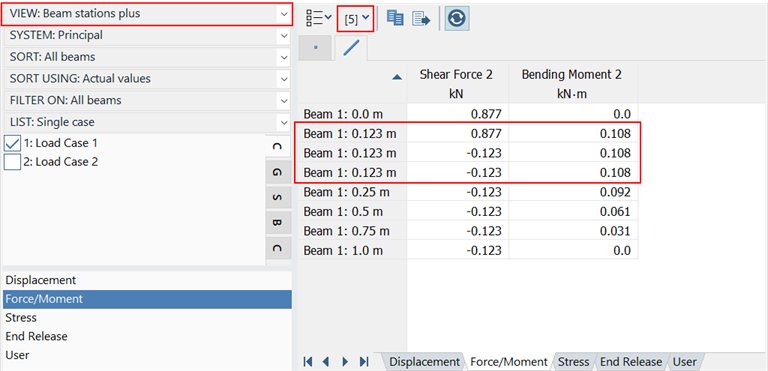Viewport: 768px width, 371px height.
Task: Click the 0.061 bending moment cell
Action: tap(573, 212)
